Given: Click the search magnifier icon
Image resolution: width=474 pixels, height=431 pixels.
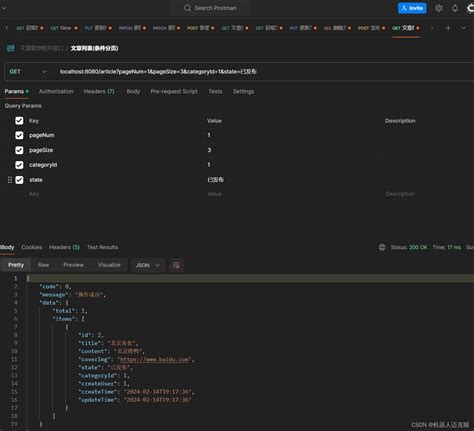Looking at the screenshot, I should [x=187, y=8].
